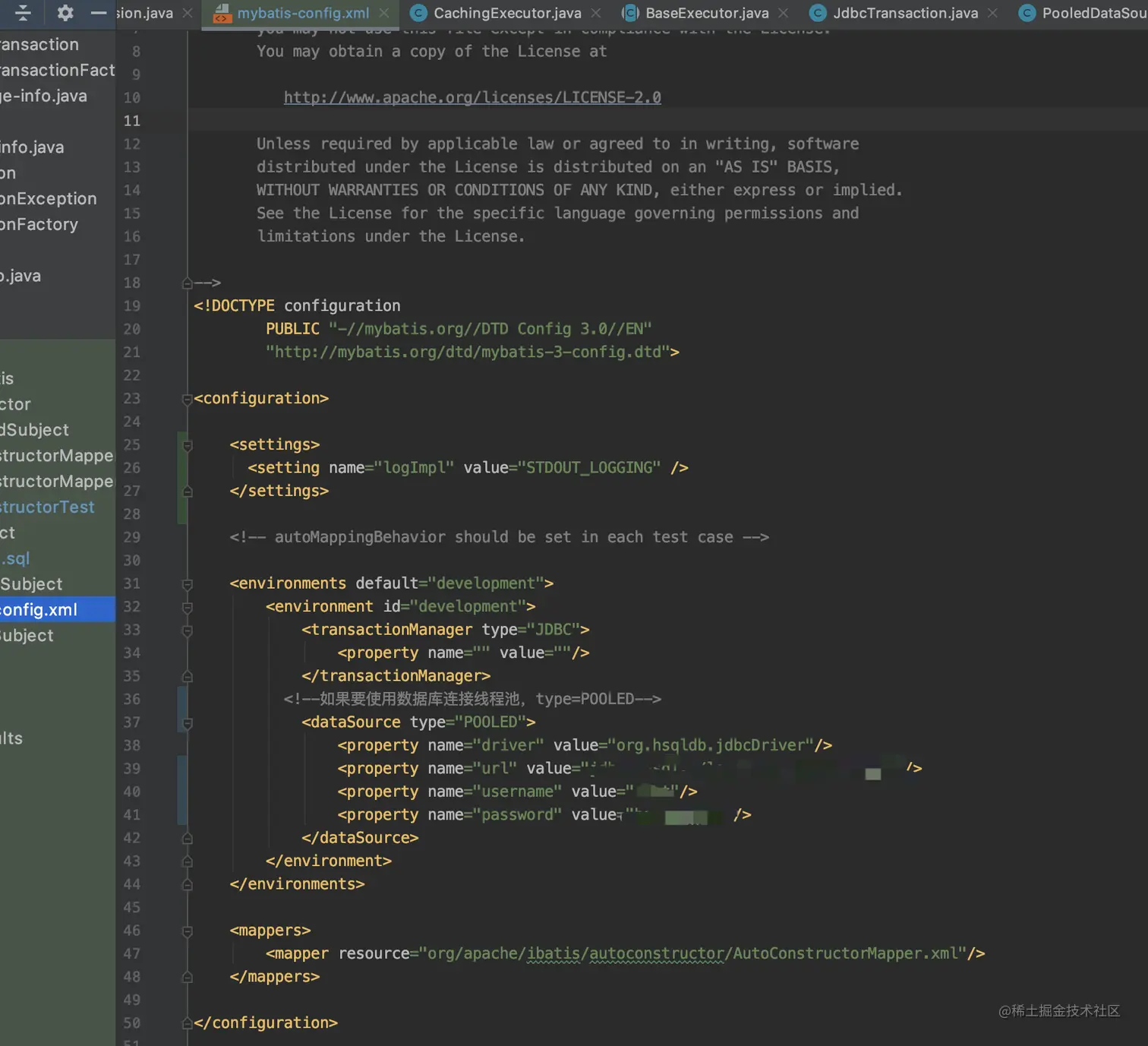This screenshot has height=1046, width=1148.
Task: Click the 'username' property name text
Action: pos(518,792)
